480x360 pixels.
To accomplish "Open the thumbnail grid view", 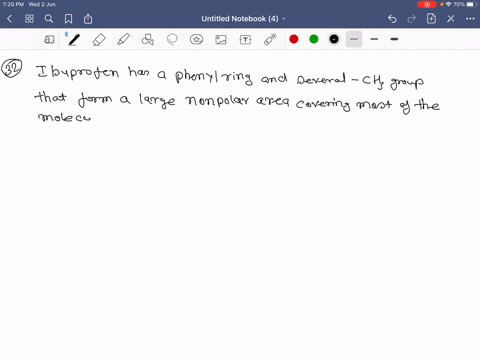I will [x=29, y=19].
